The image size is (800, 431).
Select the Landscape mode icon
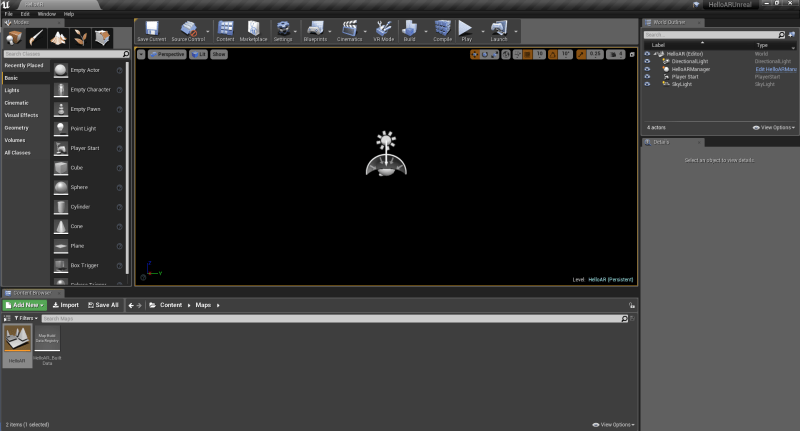coord(58,38)
